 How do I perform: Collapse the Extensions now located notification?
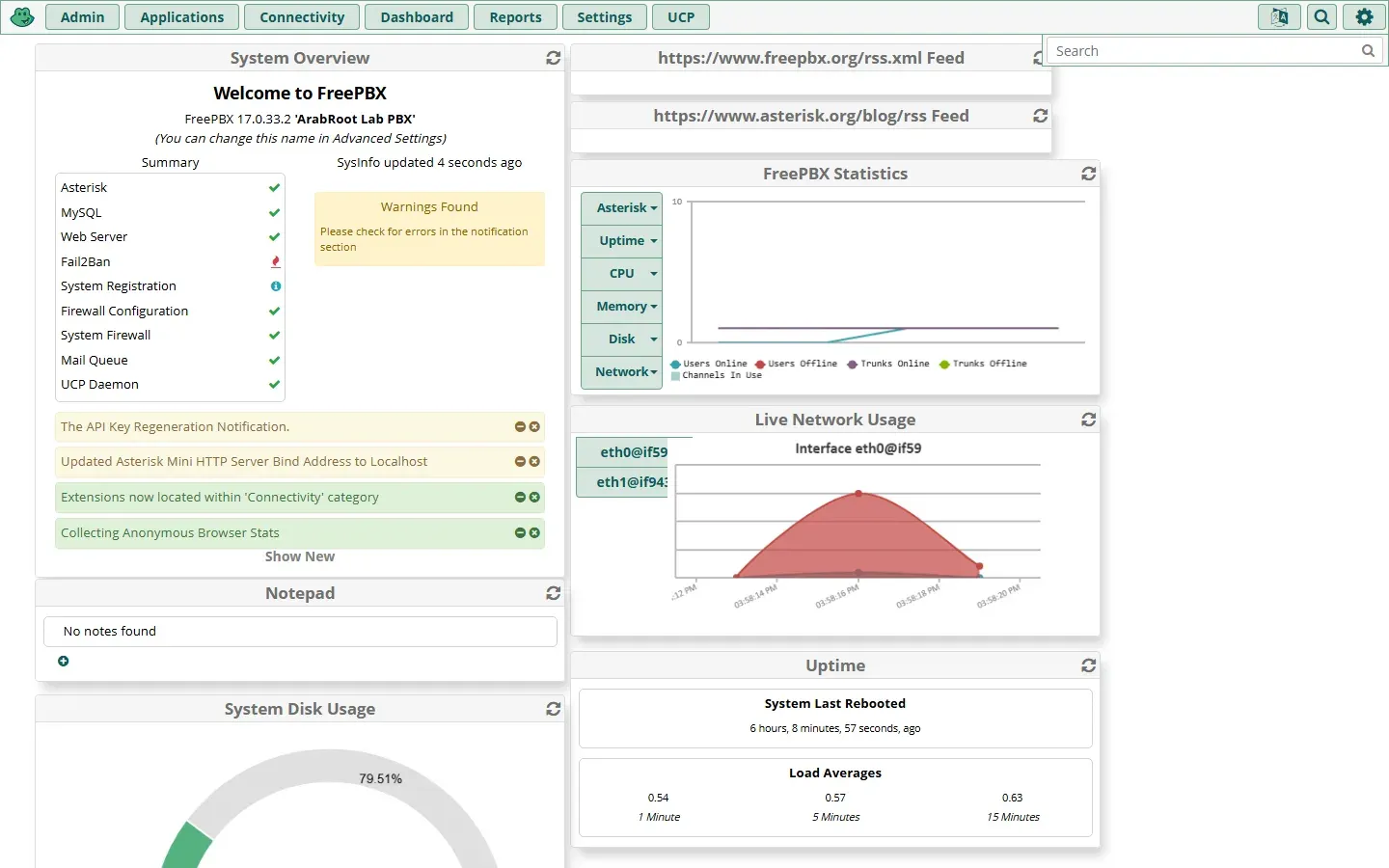tap(520, 497)
